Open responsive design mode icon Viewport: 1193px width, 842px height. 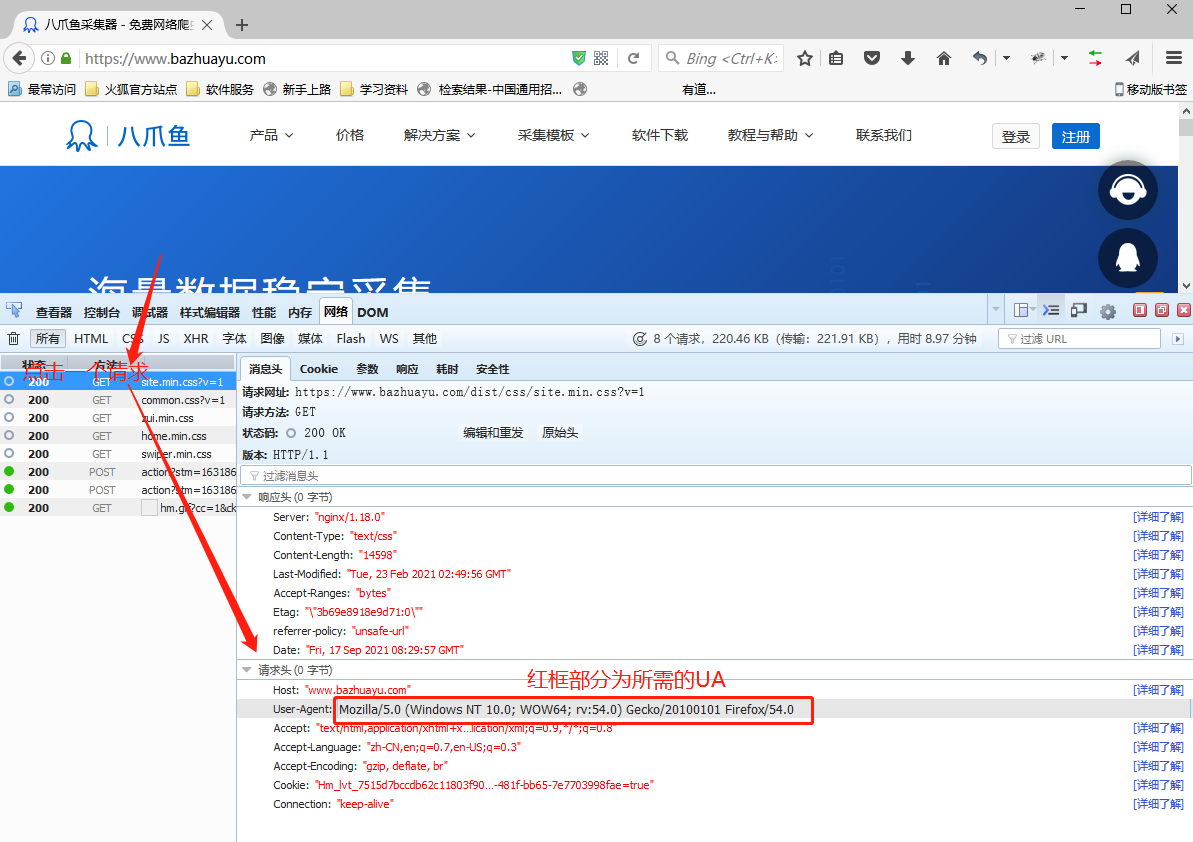click(1079, 311)
